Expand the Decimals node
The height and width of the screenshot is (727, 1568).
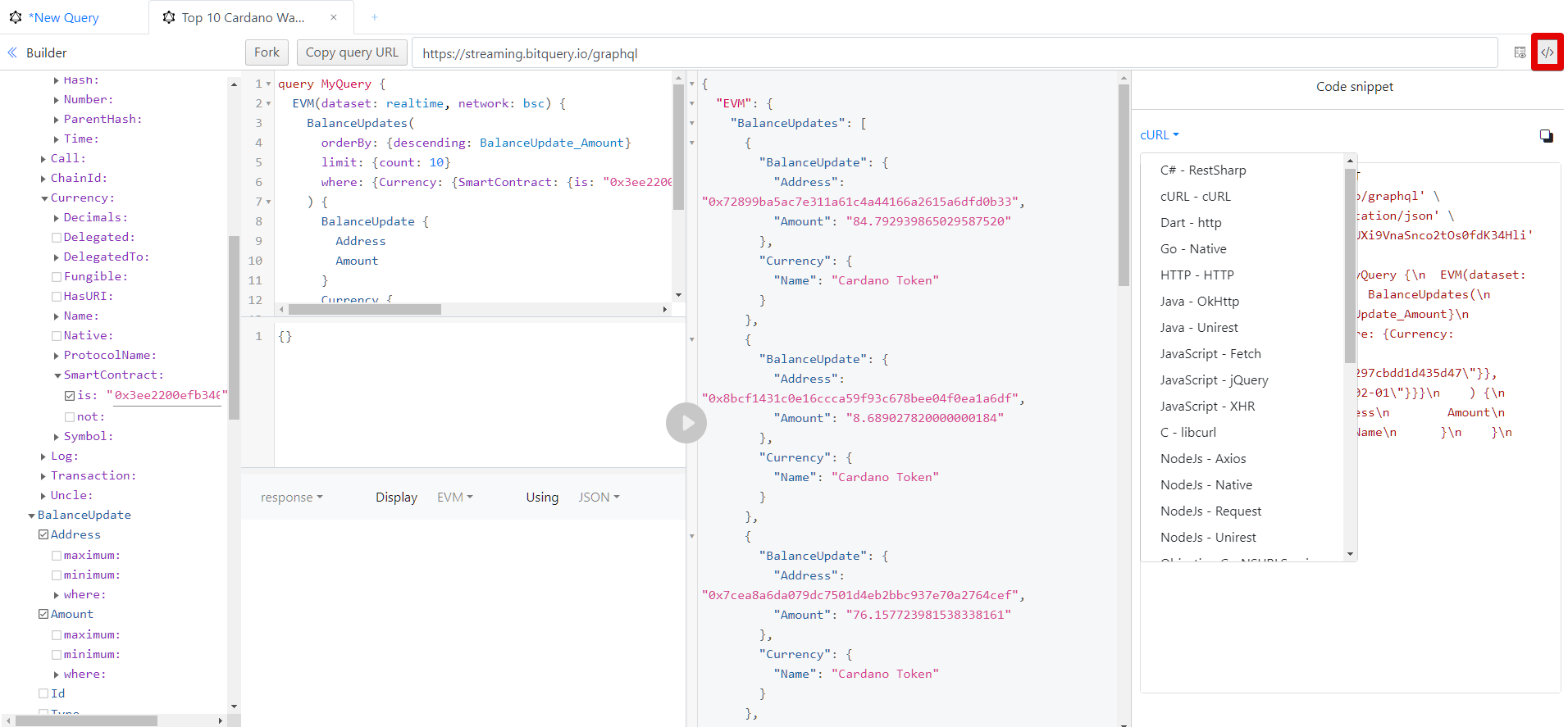click(x=57, y=218)
